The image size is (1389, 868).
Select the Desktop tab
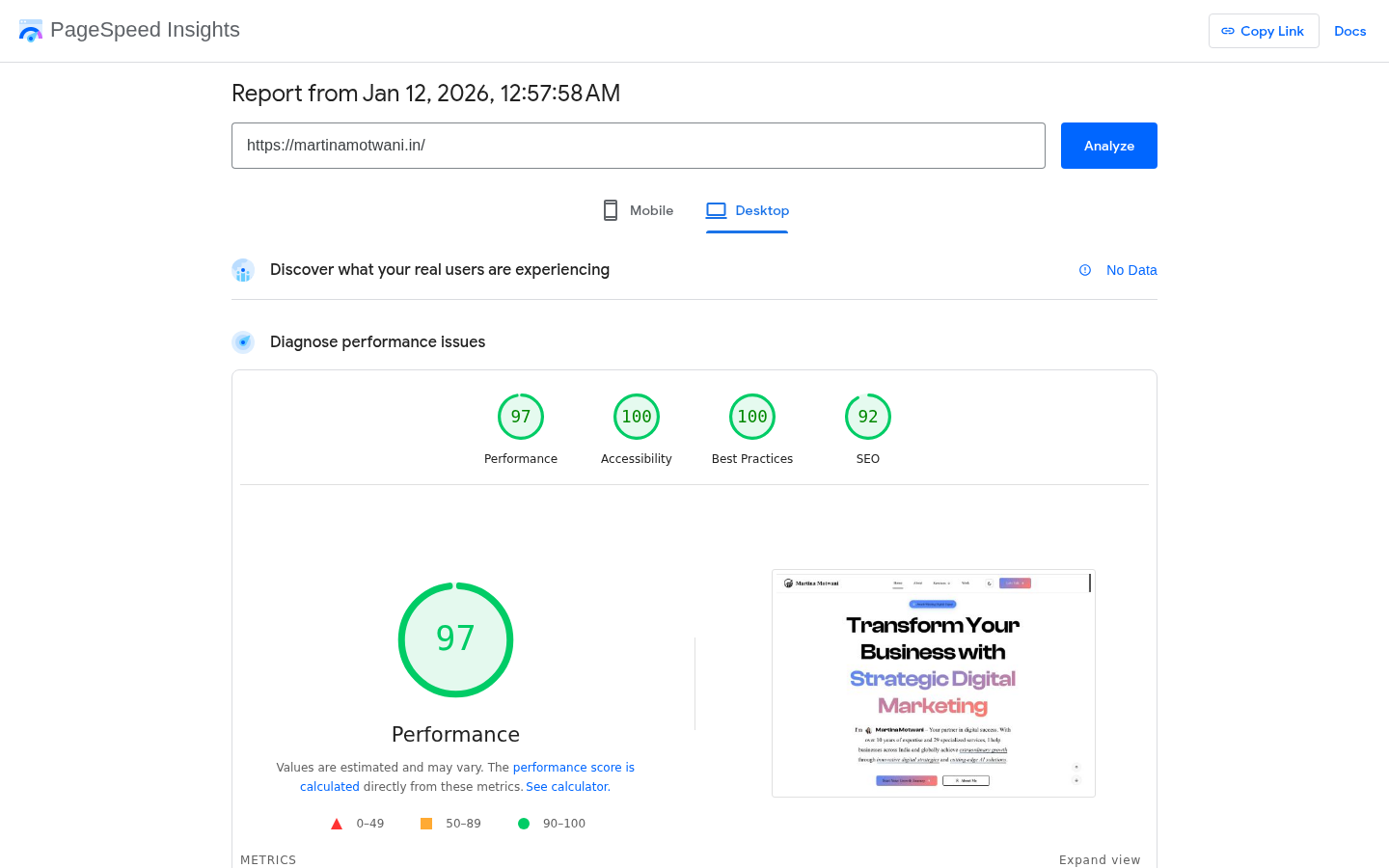[x=762, y=210]
